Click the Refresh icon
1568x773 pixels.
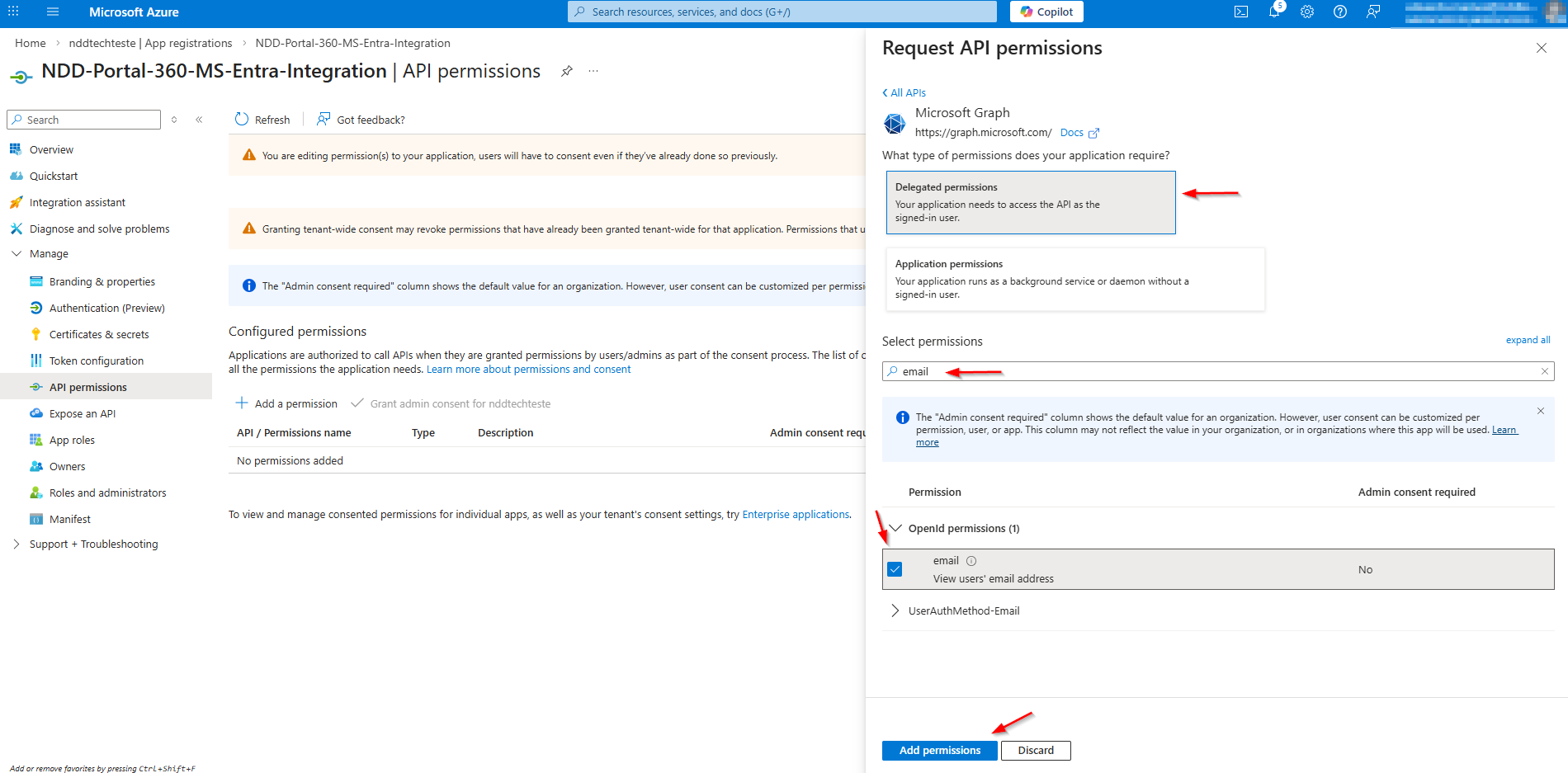pos(242,120)
